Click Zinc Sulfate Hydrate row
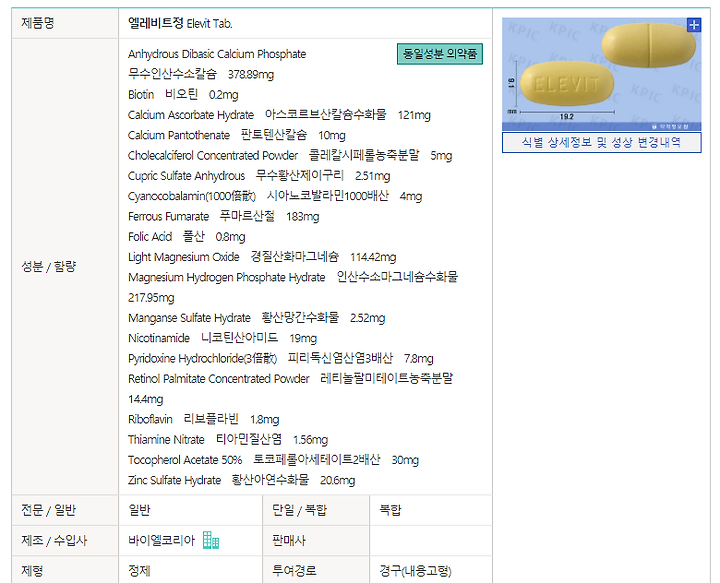The height and width of the screenshot is (583, 720). (242, 480)
